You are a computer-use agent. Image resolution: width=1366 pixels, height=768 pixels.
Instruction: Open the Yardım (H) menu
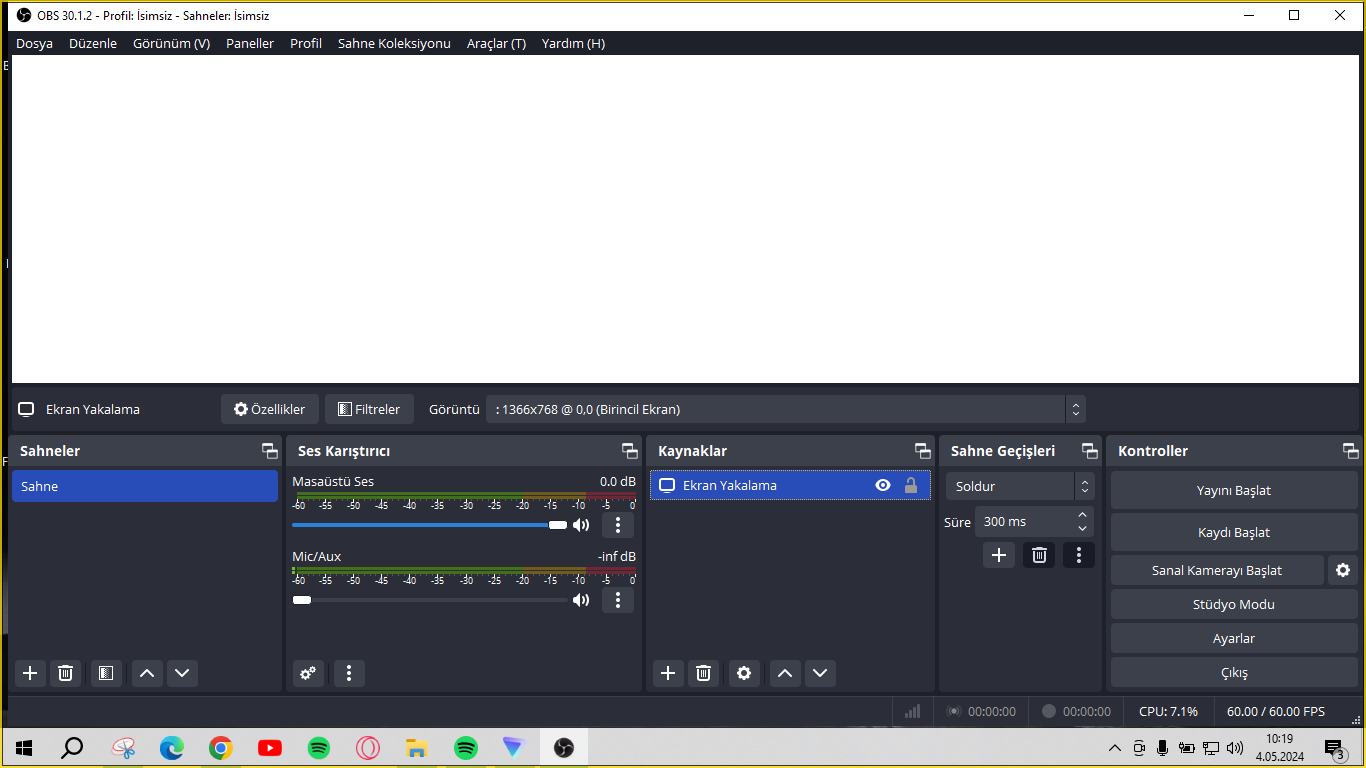[573, 43]
